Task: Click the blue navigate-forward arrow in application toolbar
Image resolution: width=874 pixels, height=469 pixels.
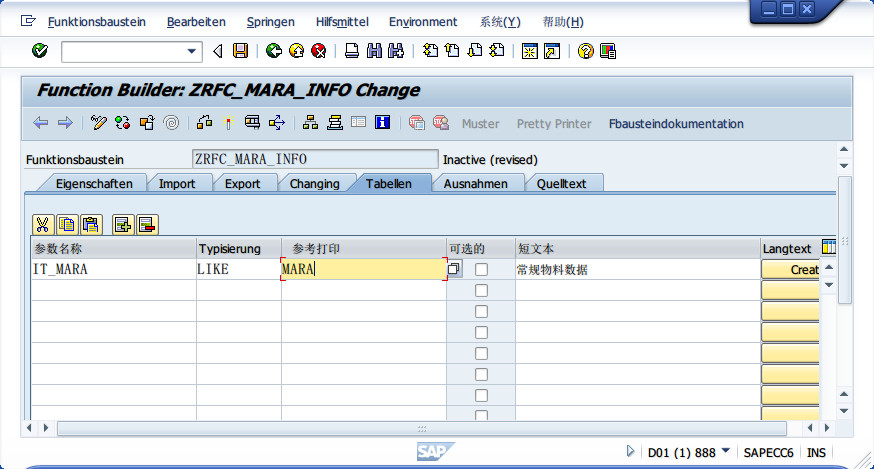Action: click(65, 123)
